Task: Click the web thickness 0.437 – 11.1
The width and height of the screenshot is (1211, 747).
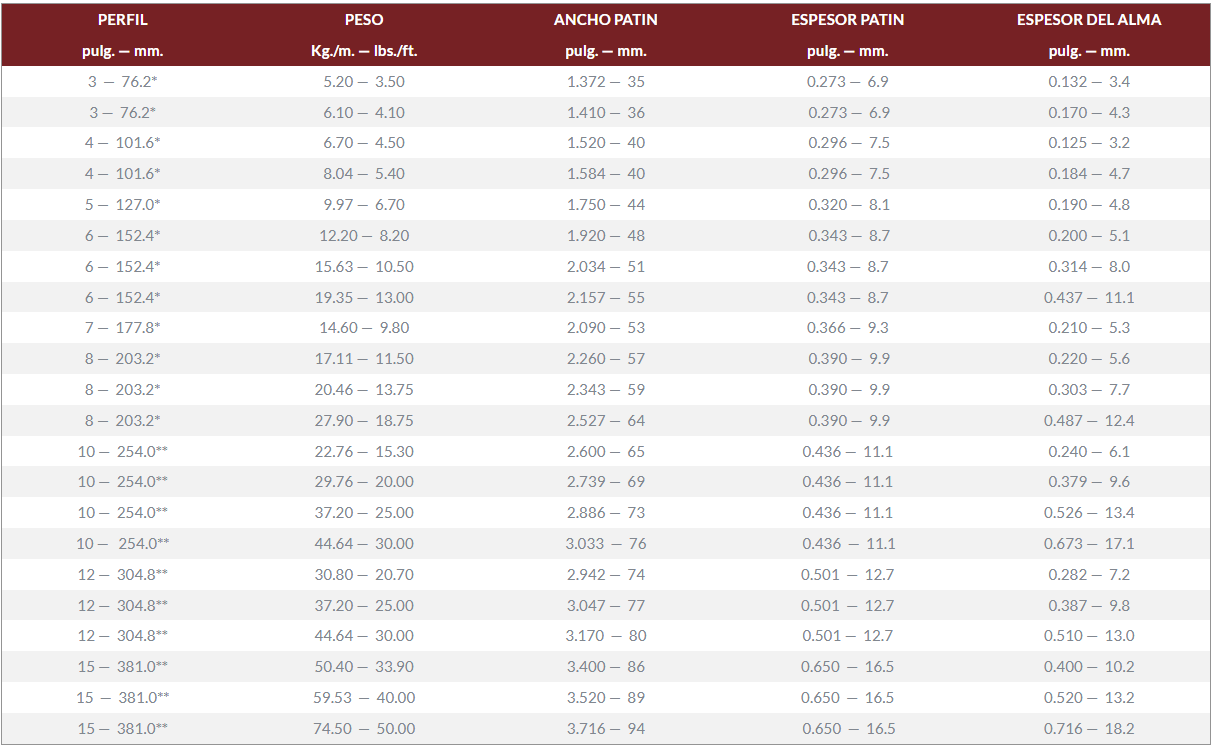Action: coord(1089,298)
